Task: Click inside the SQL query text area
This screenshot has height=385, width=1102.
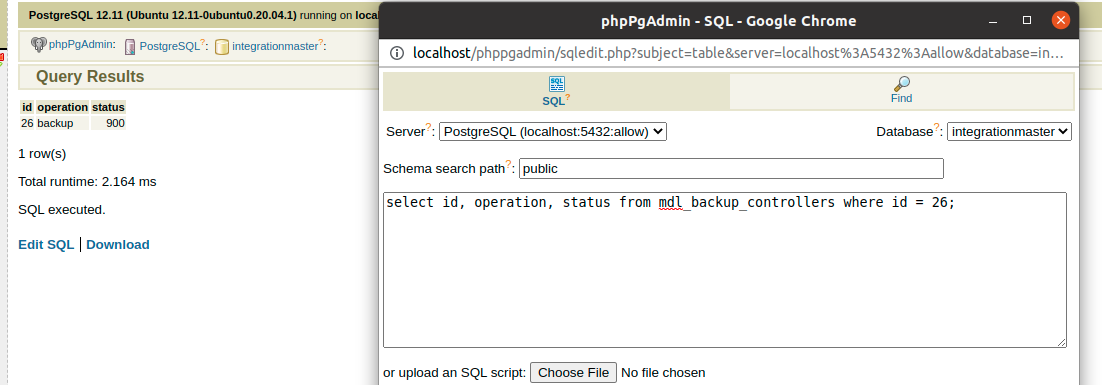Action: point(725,270)
